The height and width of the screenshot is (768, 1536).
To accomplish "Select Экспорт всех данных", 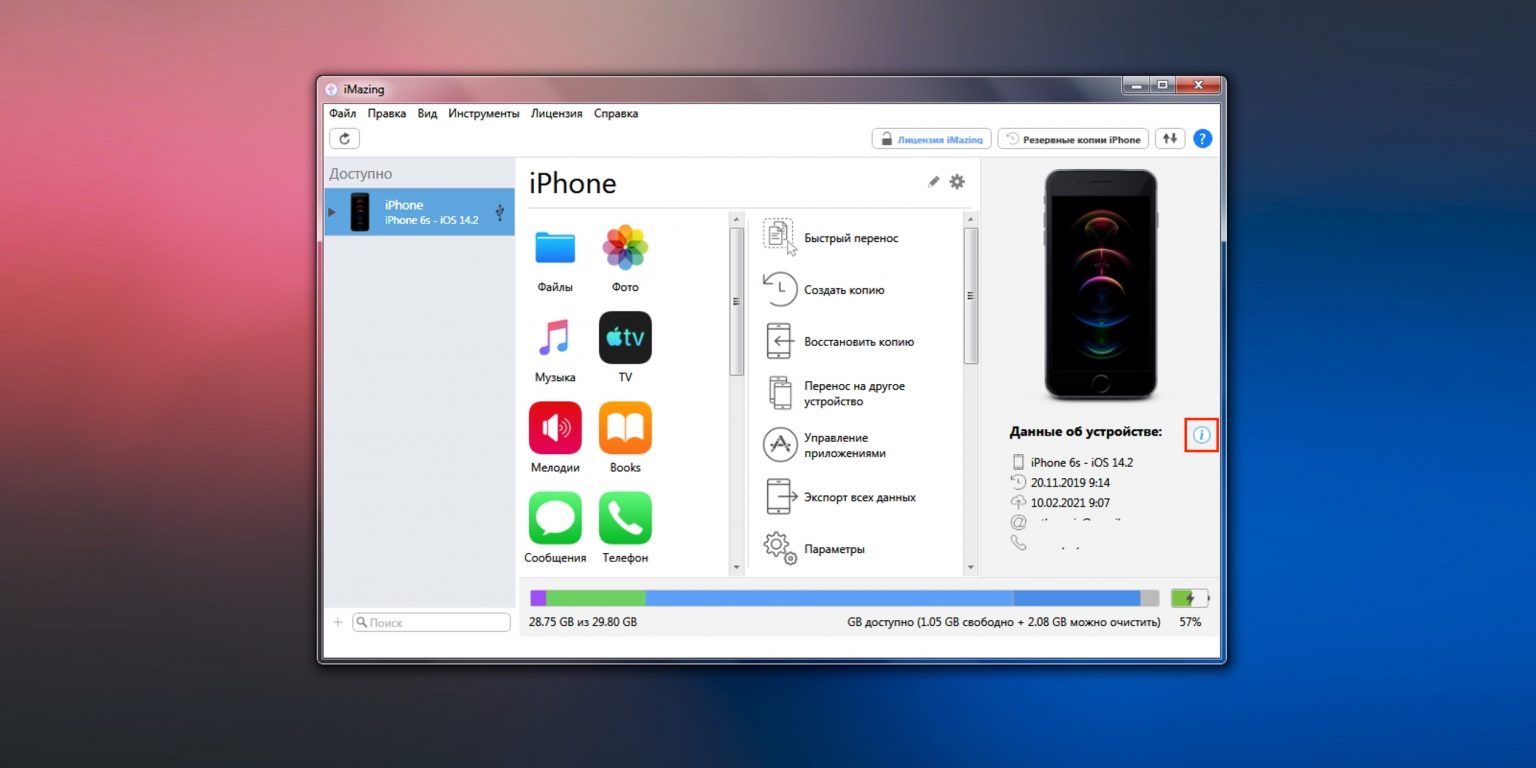I will (x=840, y=498).
